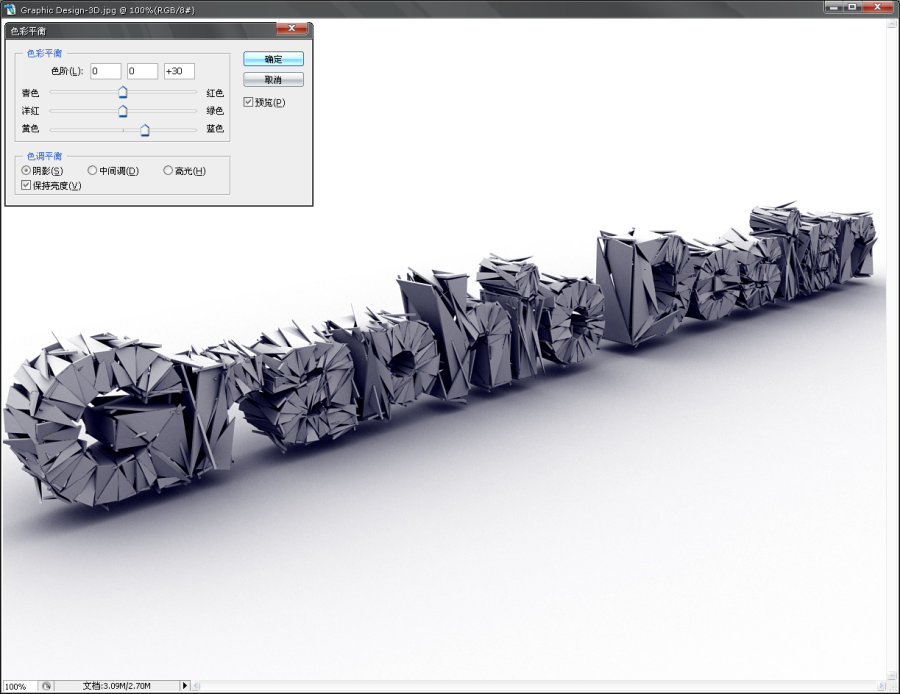This screenshot has height=694, width=900.
Task: Click the third 色阶 field showing +30
Action: tap(179, 71)
